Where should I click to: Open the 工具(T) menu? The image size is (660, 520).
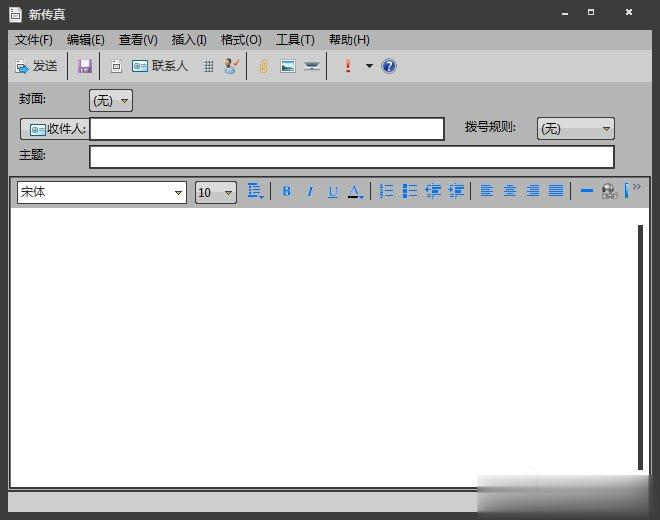(295, 40)
